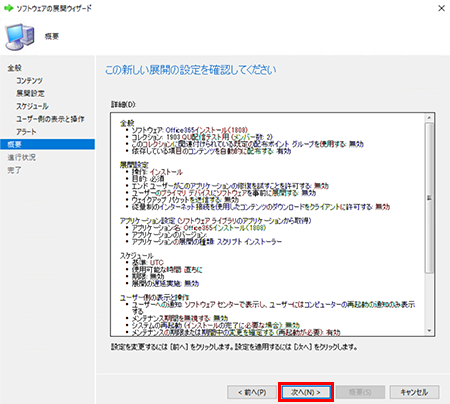Image resolution: width=450 pixels, height=404 pixels.
Task: Click the green arrow wizard title icon
Action: pos(8,8)
